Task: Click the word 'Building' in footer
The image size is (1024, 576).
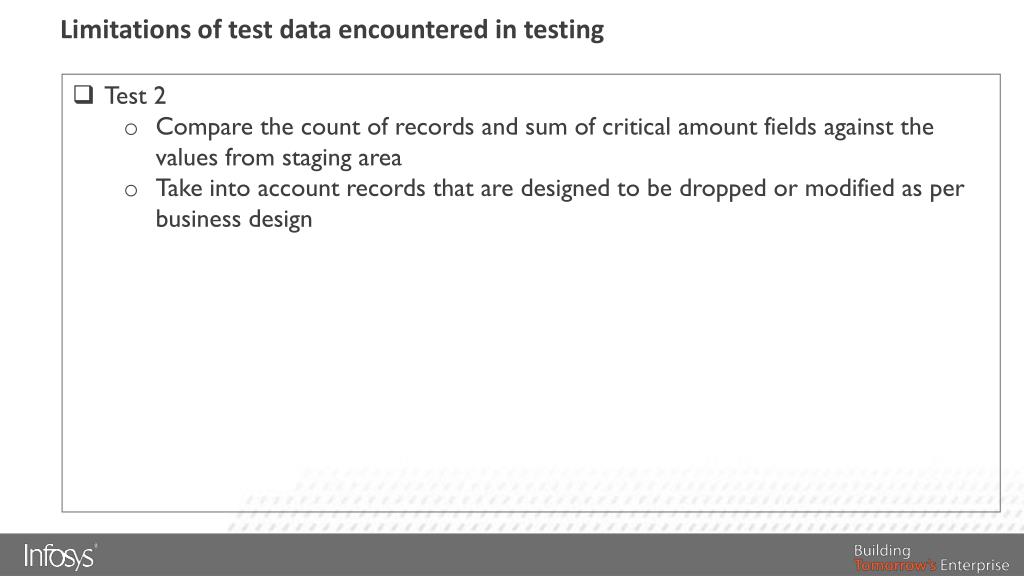Action: (x=882, y=551)
